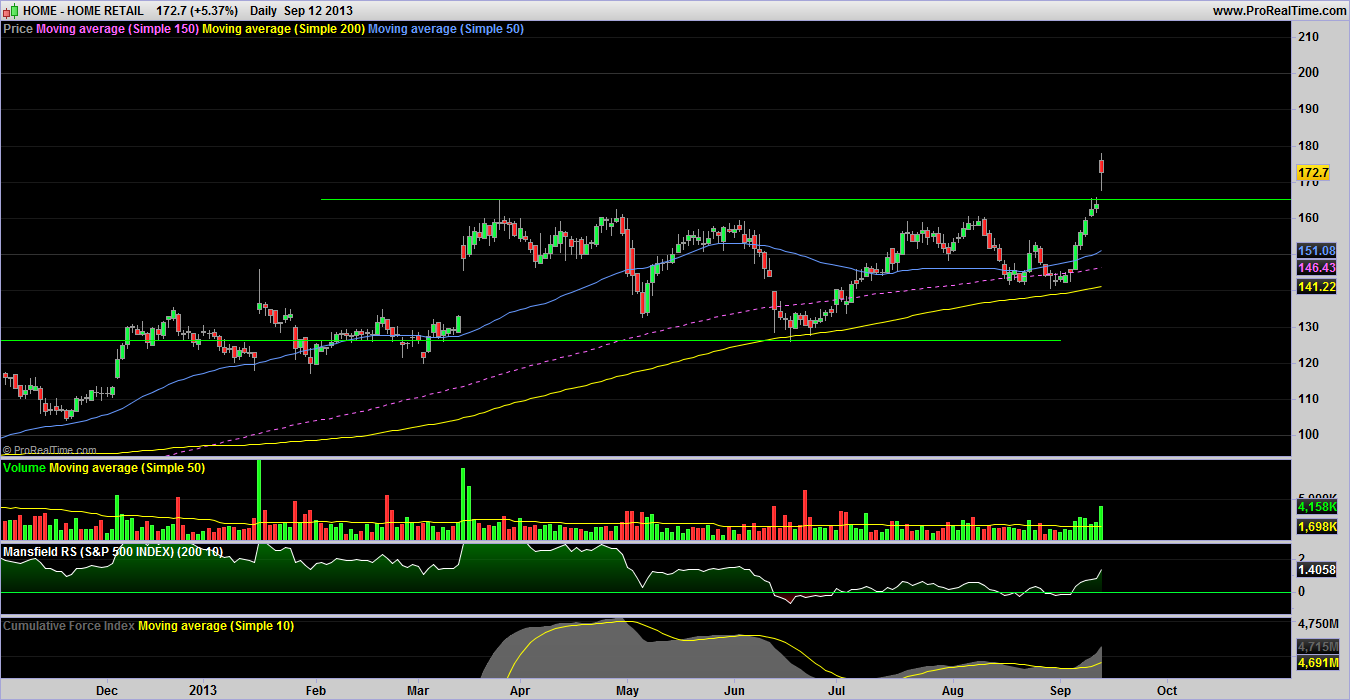Select the blue Moving average (Simple 50) label
Viewport: 1350px width, 700px height.
pyautogui.click(x=446, y=29)
